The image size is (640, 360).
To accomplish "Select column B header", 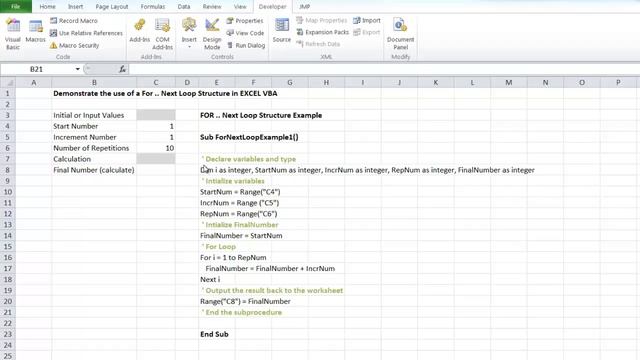I will pos(94,82).
